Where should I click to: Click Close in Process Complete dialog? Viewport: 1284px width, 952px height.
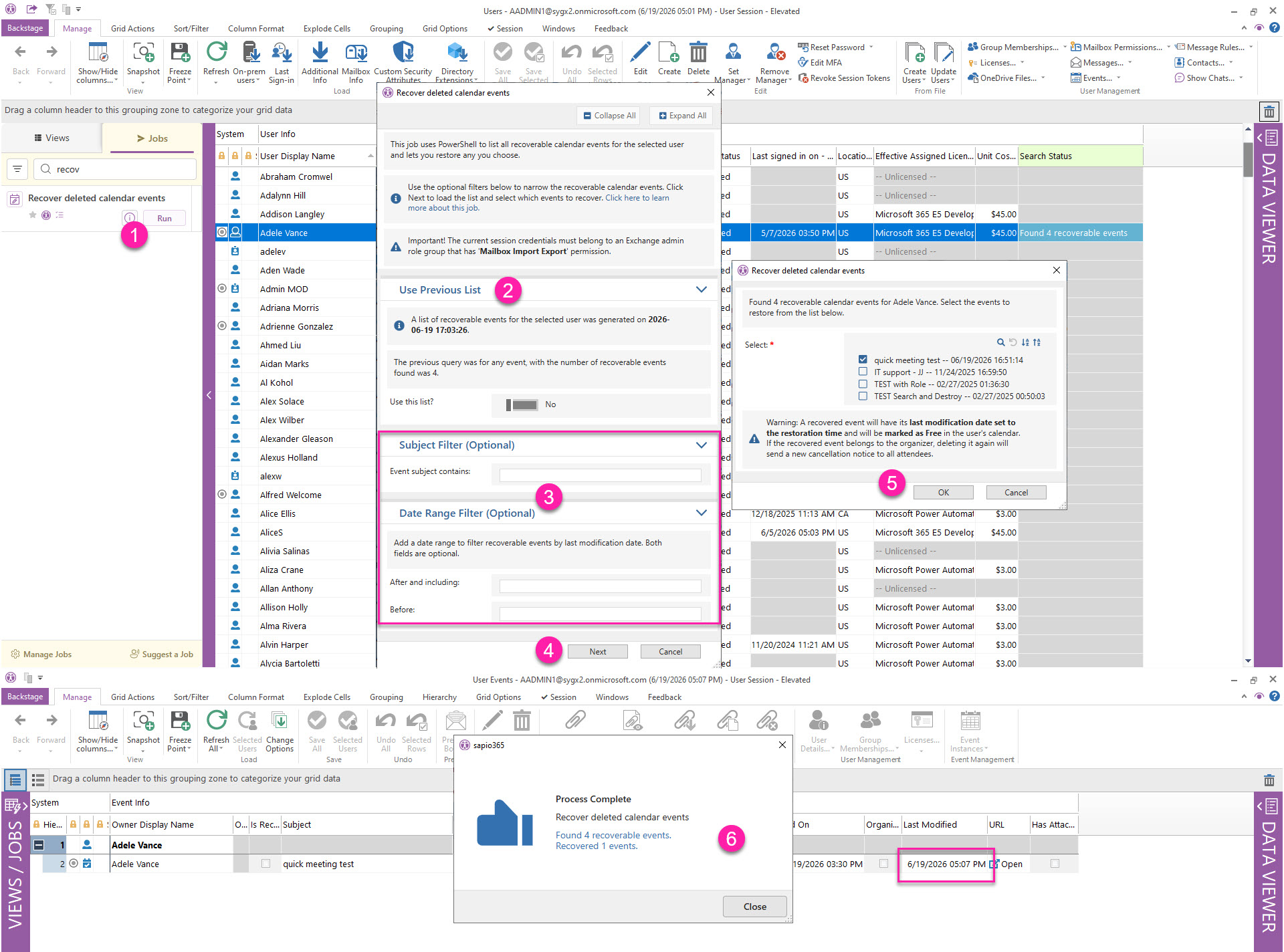click(754, 907)
